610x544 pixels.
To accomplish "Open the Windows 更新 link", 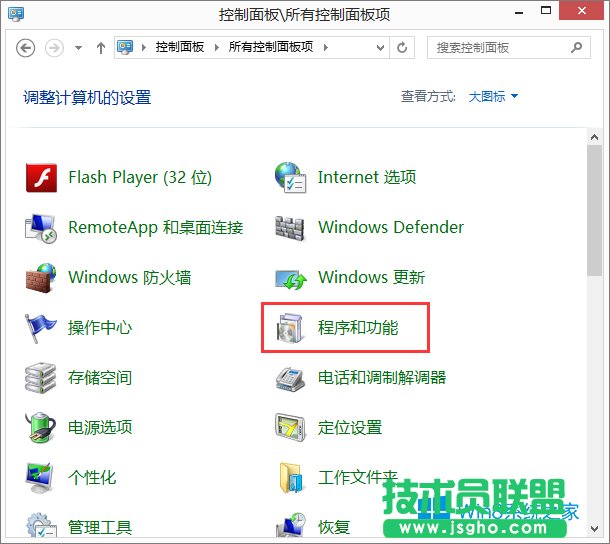I will (x=372, y=277).
